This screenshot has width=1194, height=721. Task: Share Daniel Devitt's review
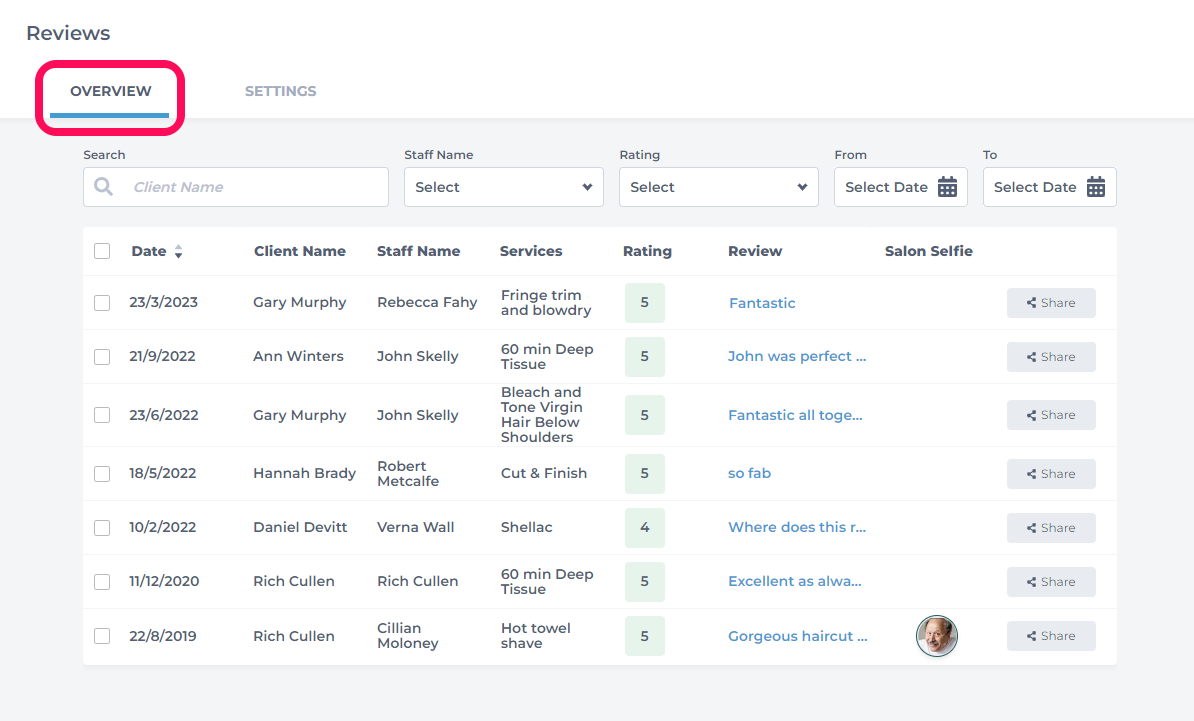click(1051, 528)
